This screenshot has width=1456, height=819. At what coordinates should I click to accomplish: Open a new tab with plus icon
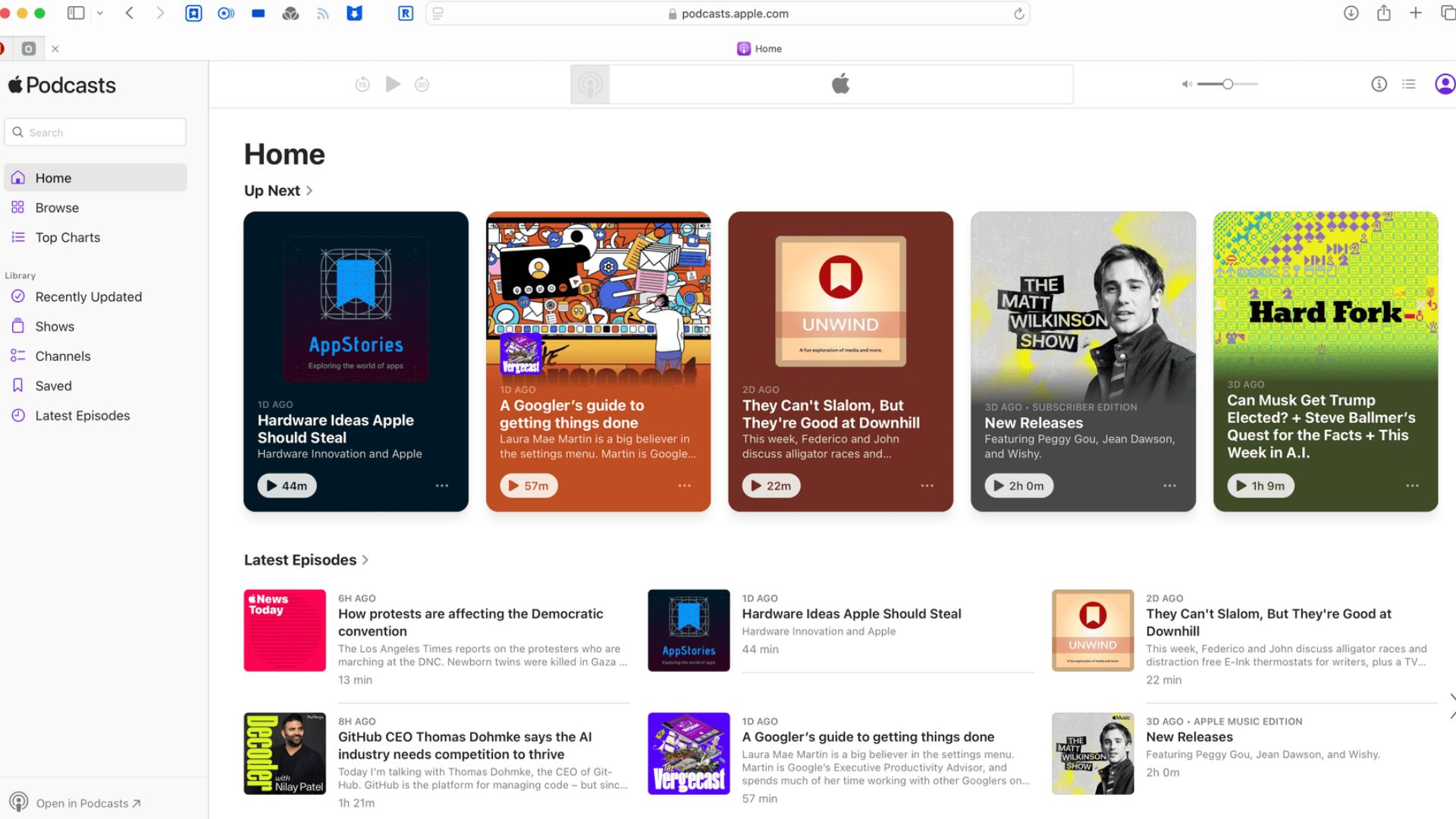coord(1416,13)
